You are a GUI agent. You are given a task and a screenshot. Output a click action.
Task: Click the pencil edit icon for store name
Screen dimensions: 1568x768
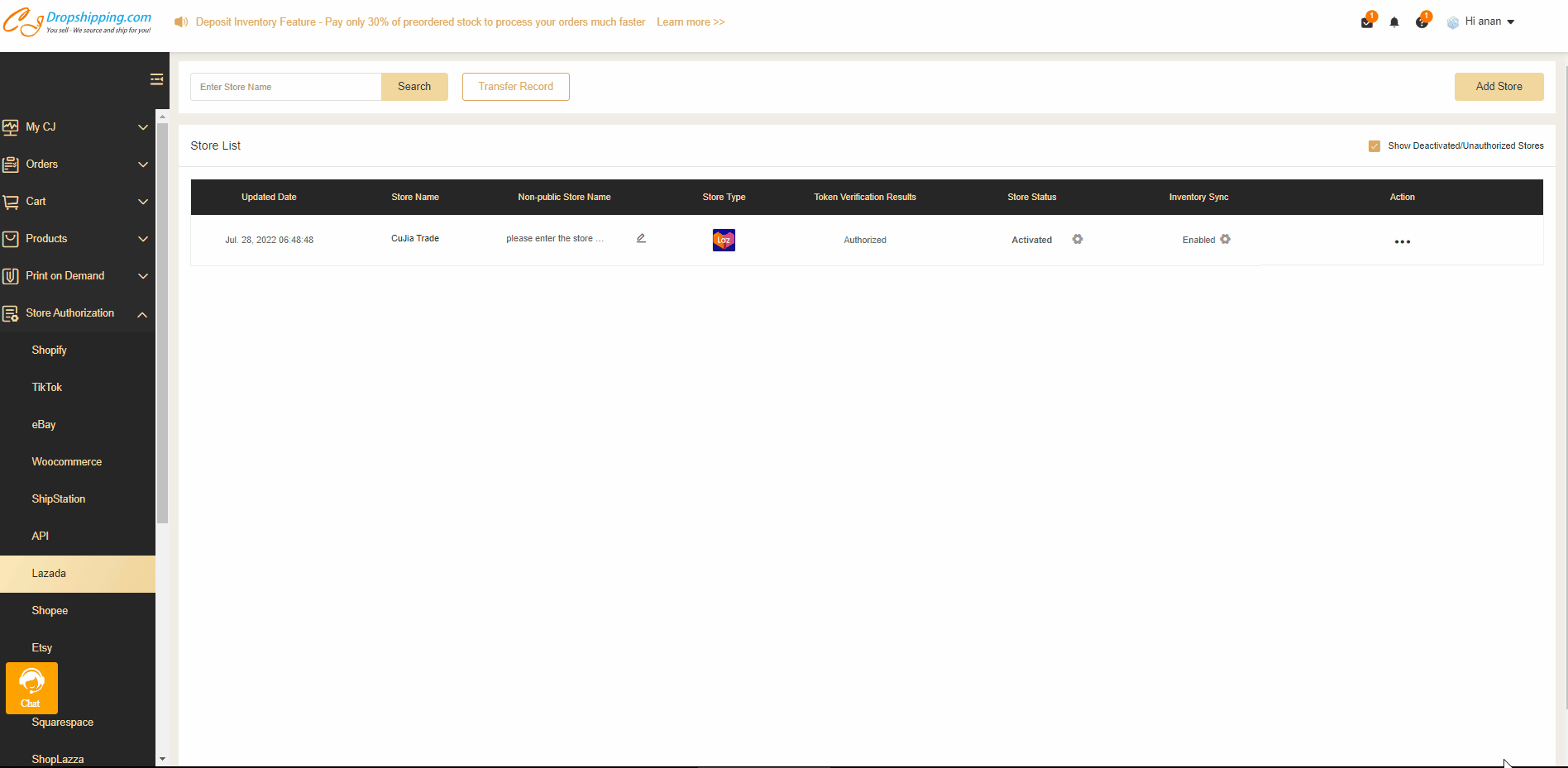pos(641,238)
